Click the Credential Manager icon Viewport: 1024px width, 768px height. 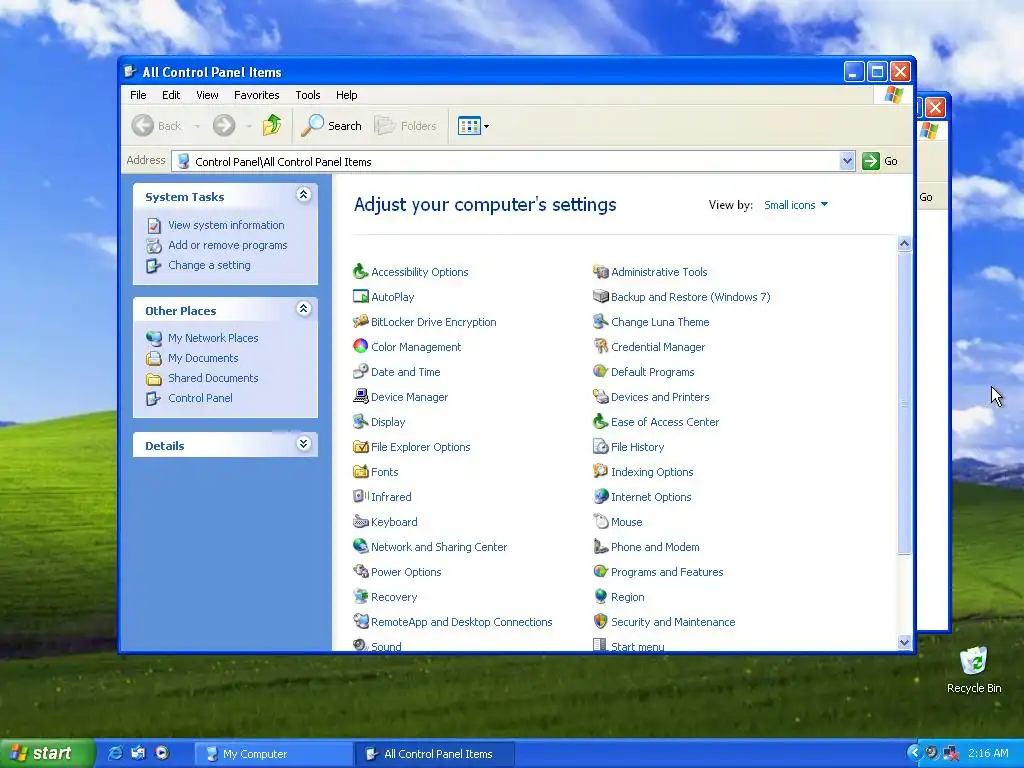(x=600, y=346)
